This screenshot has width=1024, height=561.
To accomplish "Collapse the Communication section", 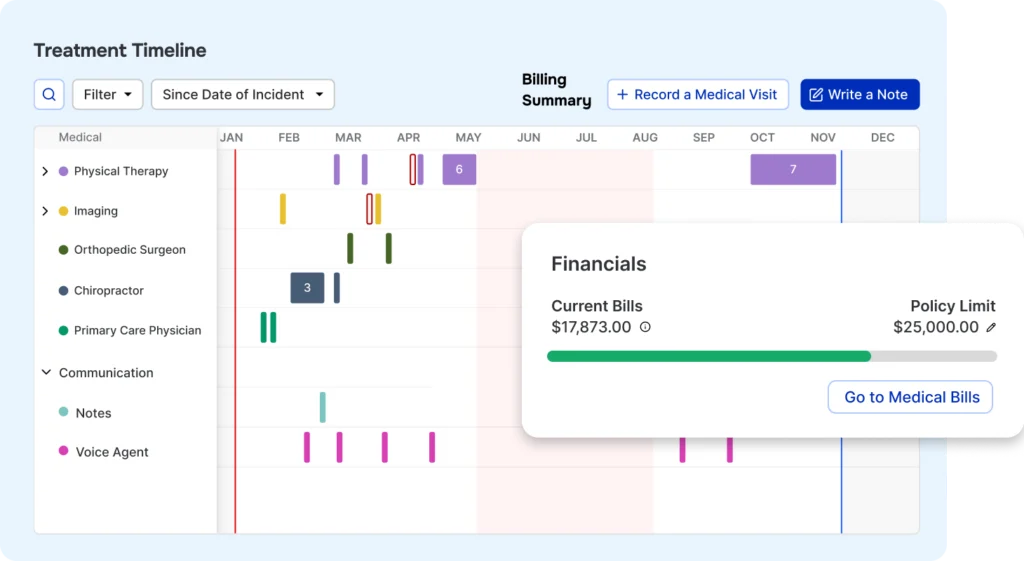I will pyautogui.click(x=46, y=372).
